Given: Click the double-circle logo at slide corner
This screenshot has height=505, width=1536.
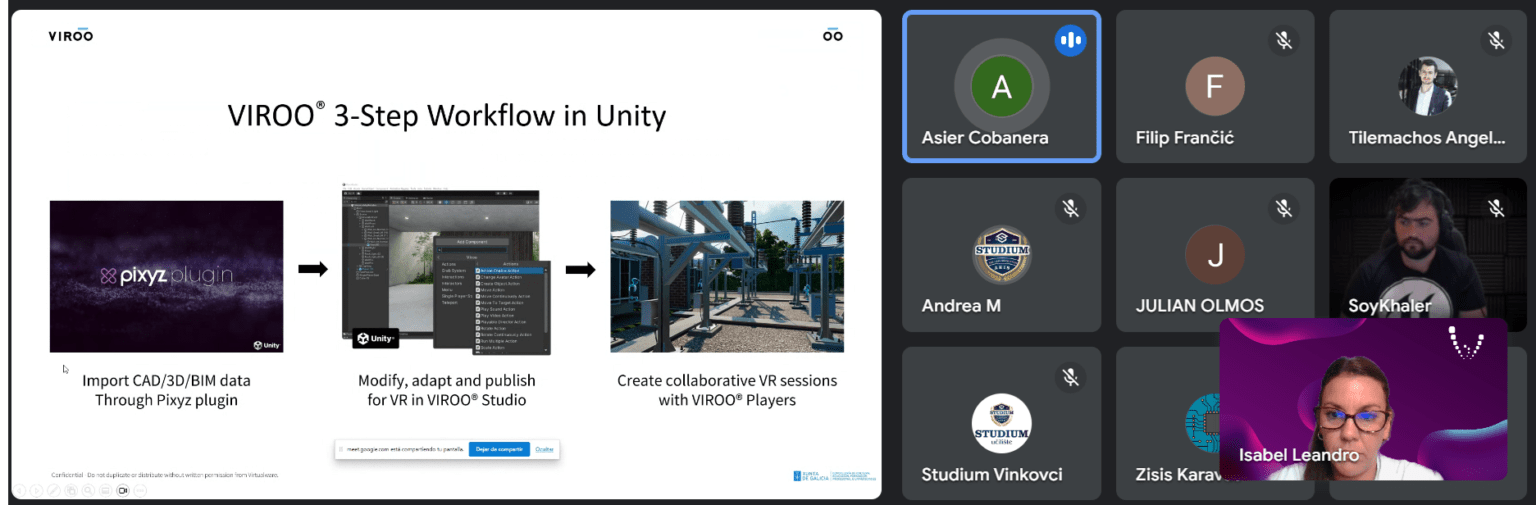Looking at the screenshot, I should point(833,35).
